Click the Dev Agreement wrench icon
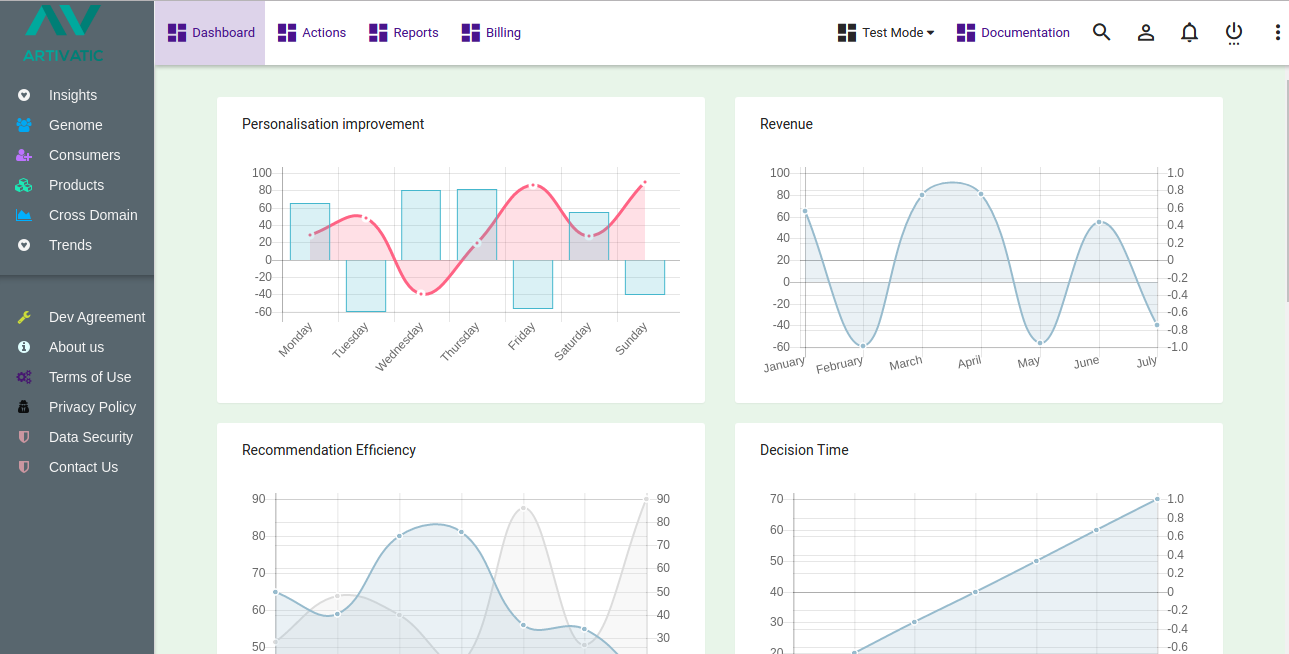 tap(25, 317)
